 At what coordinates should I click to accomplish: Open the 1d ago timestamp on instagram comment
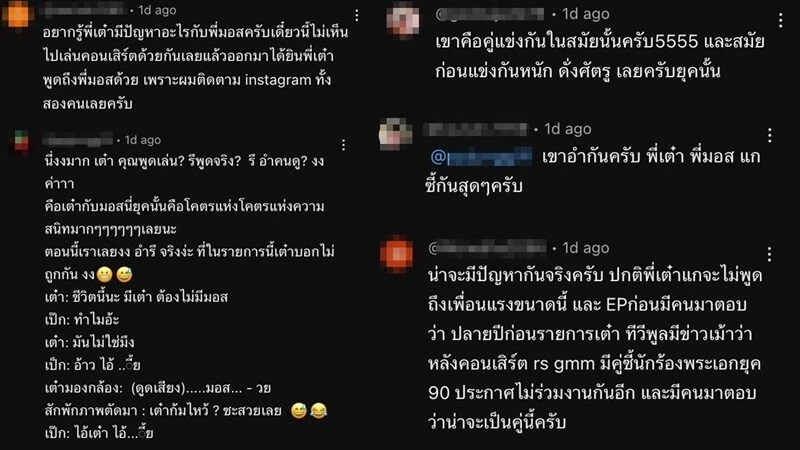[157, 10]
